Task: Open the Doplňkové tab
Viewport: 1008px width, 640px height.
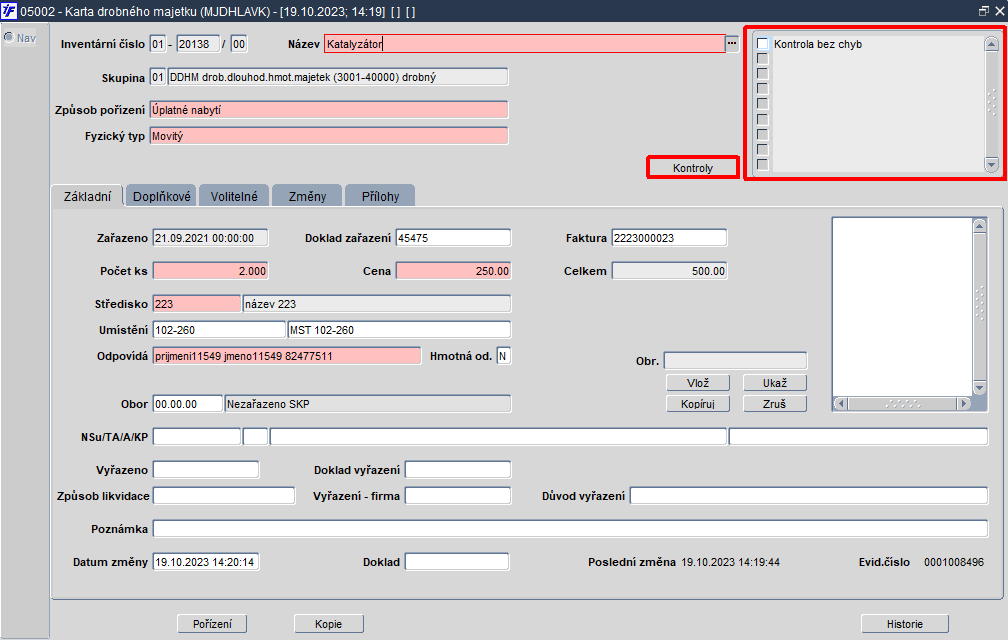Action: (161, 196)
